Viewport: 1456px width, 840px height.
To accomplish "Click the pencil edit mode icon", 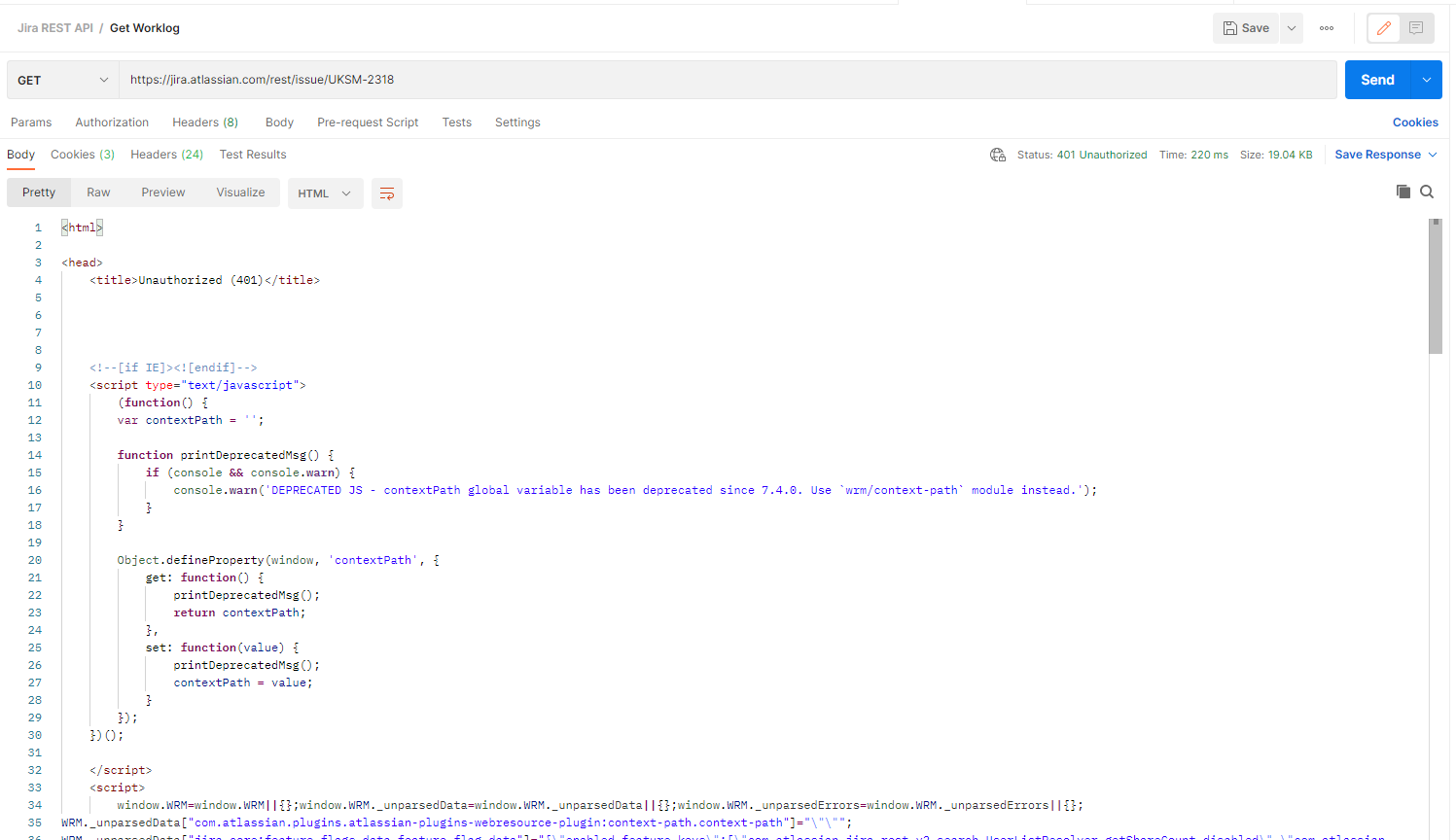I will (1383, 28).
